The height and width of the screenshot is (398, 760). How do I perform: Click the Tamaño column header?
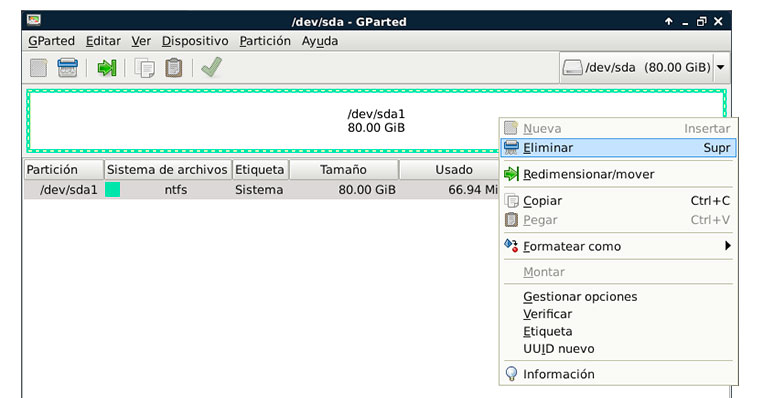344,170
